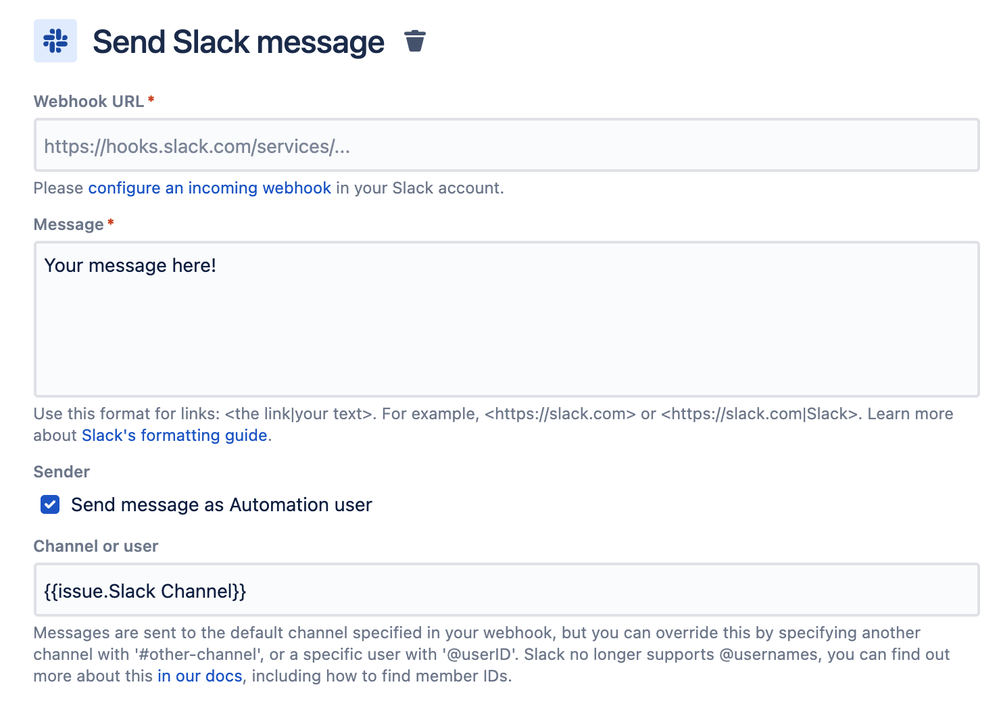
Task: Click the required asterisk next to Message
Action: 110,224
